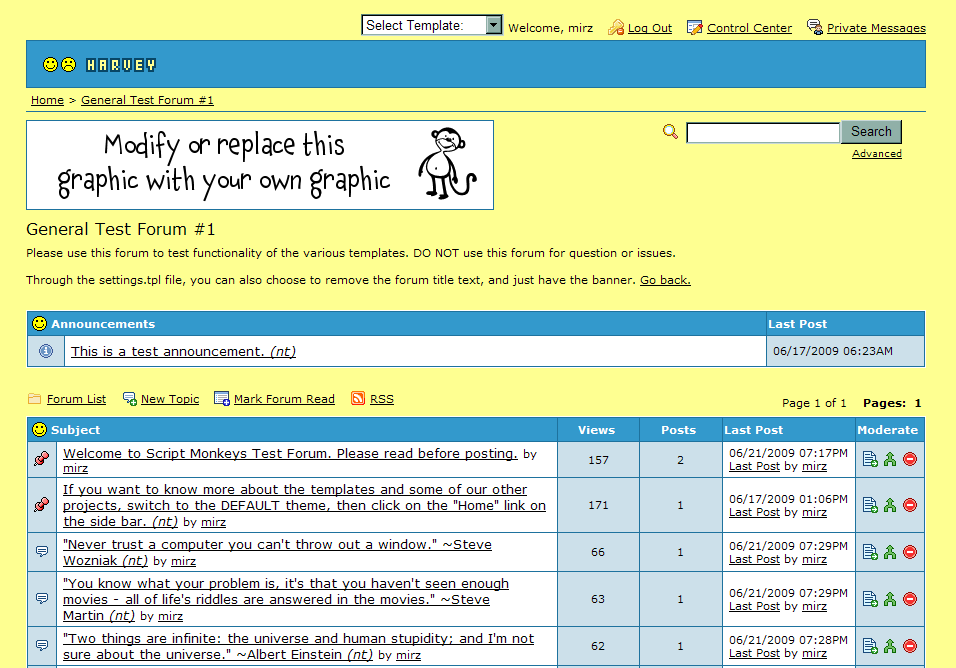The image size is (956, 668).
Task: Click the move icon in the Welcome to Script Monkeys row
Action: (870, 460)
